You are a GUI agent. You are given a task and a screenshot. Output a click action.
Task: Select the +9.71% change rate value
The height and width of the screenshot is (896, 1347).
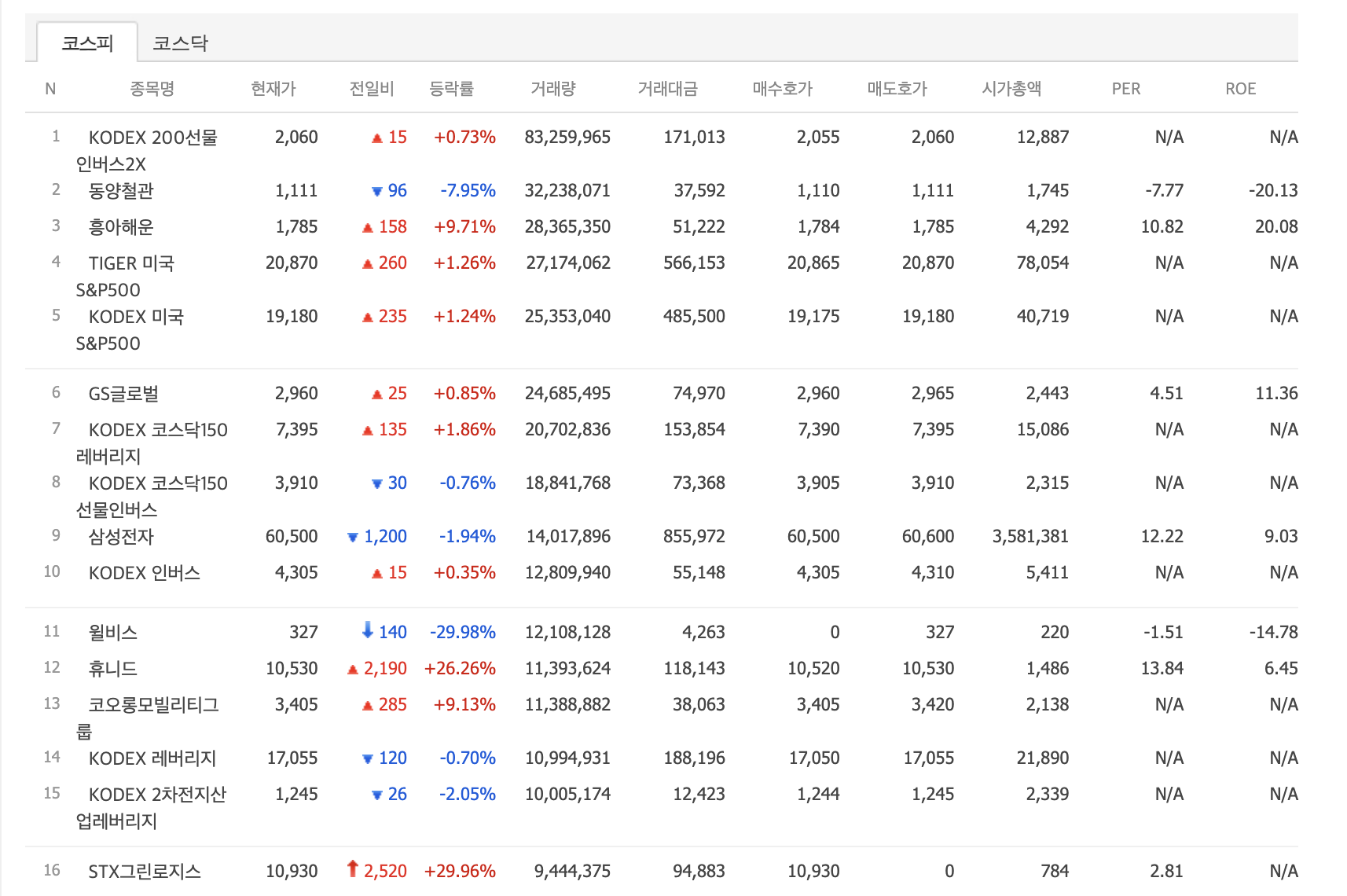(464, 226)
